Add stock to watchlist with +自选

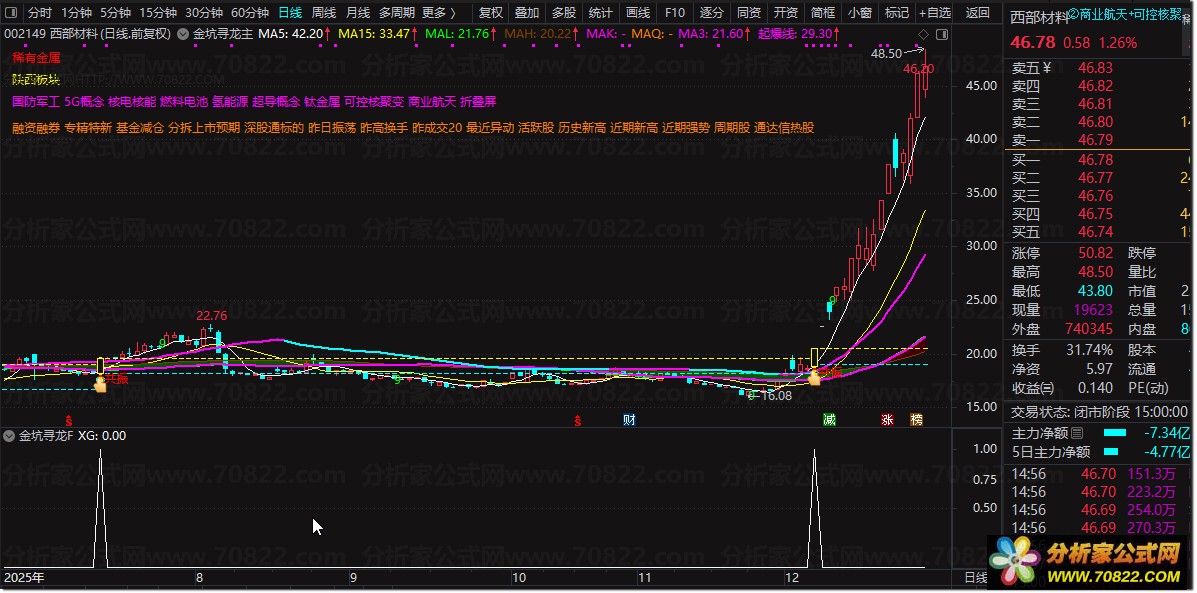click(935, 12)
